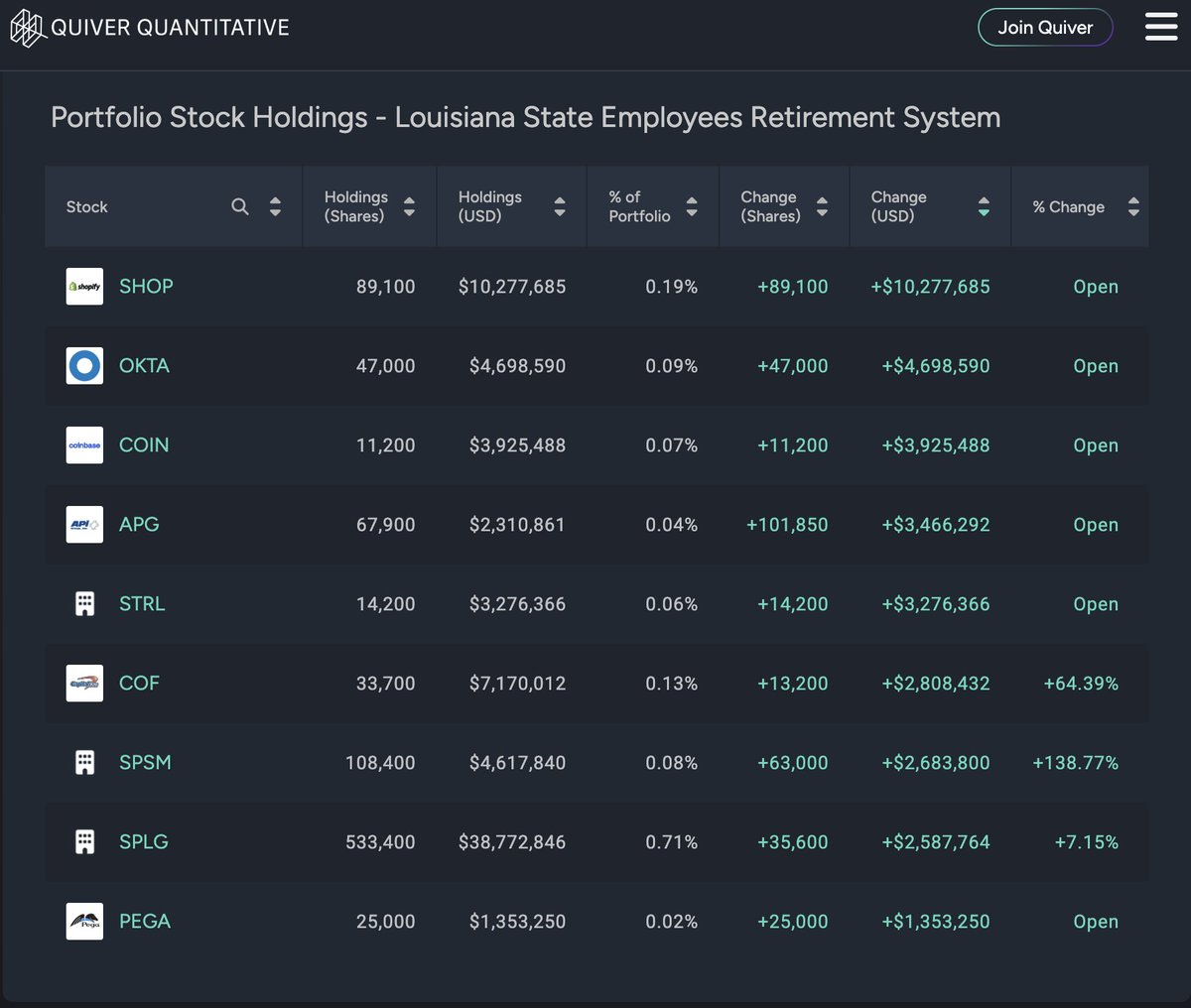Open the APG ticker link
The height and width of the screenshot is (1008, 1191).
[139, 525]
